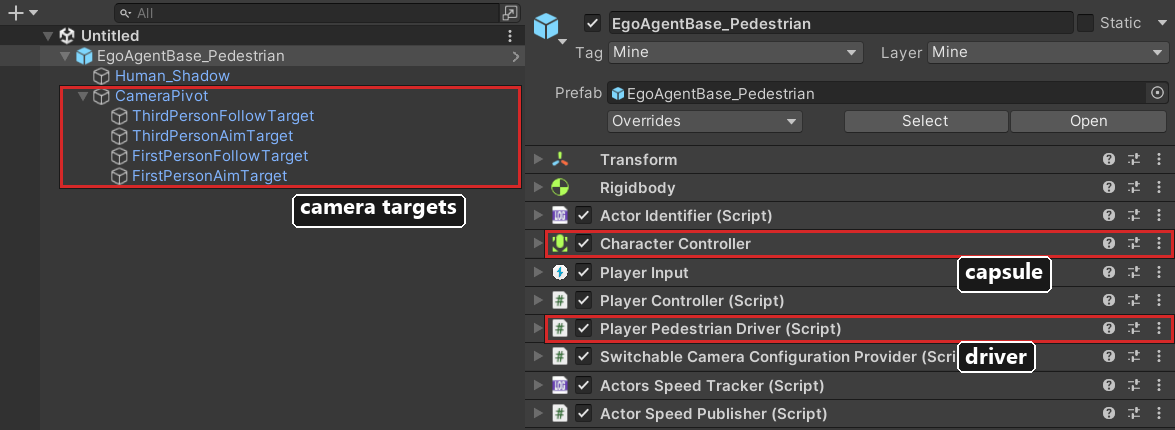
Task: Open the three-dot menu for Actor Identifier
Action: (x=1159, y=216)
